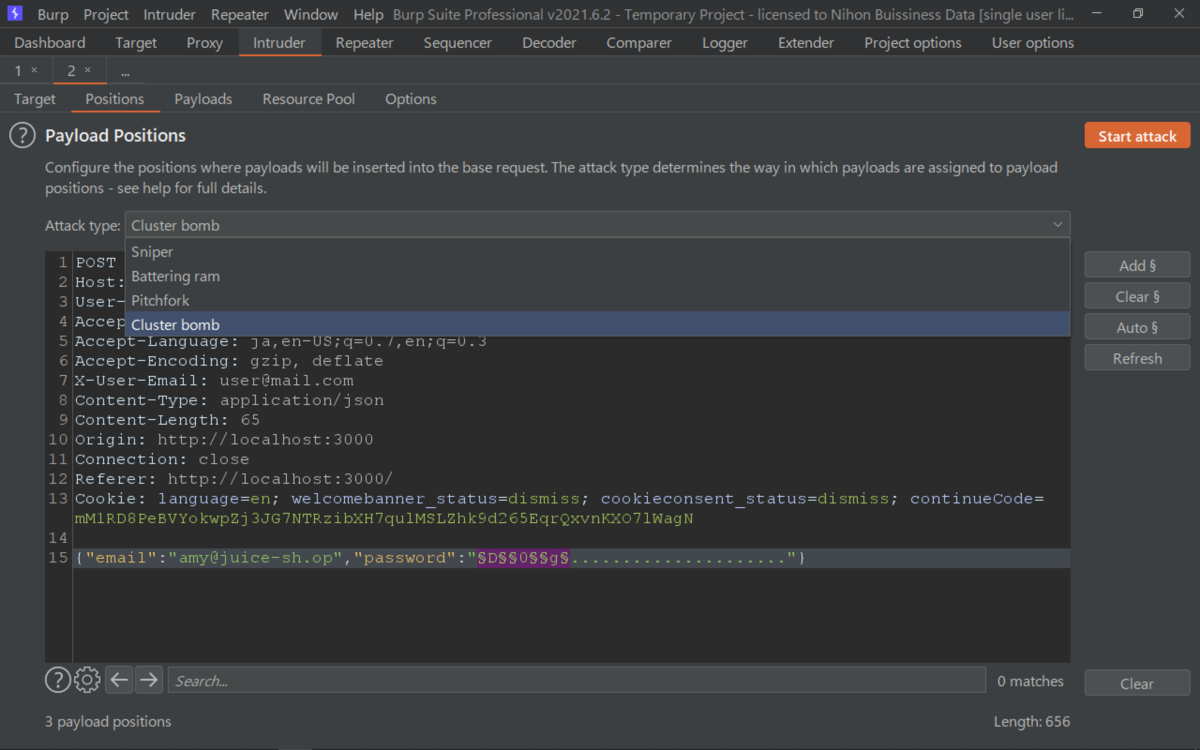Select Cluster bomb option in list

pos(597,324)
